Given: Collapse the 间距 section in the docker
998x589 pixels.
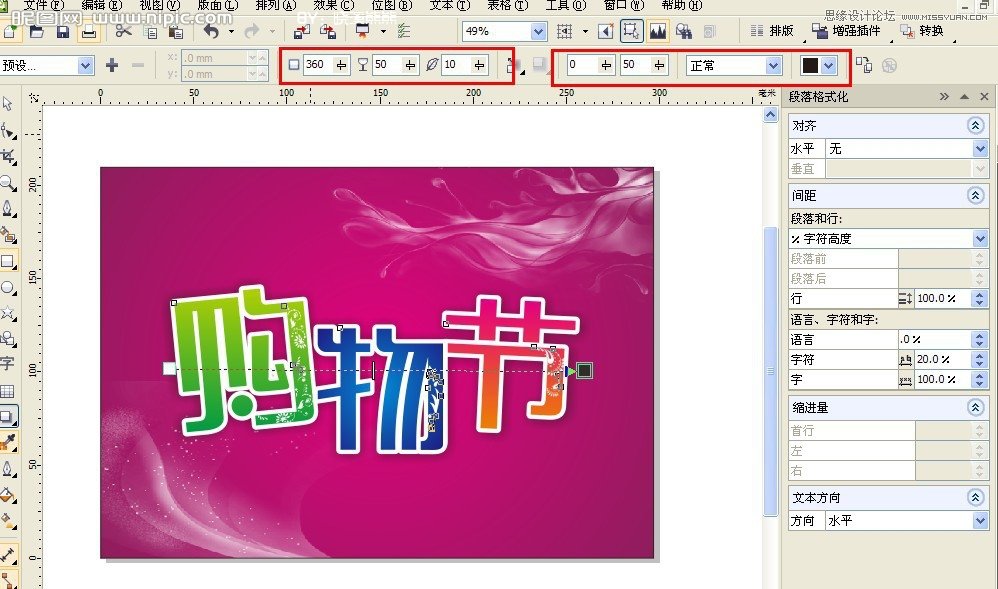Looking at the screenshot, I should pos(975,195).
